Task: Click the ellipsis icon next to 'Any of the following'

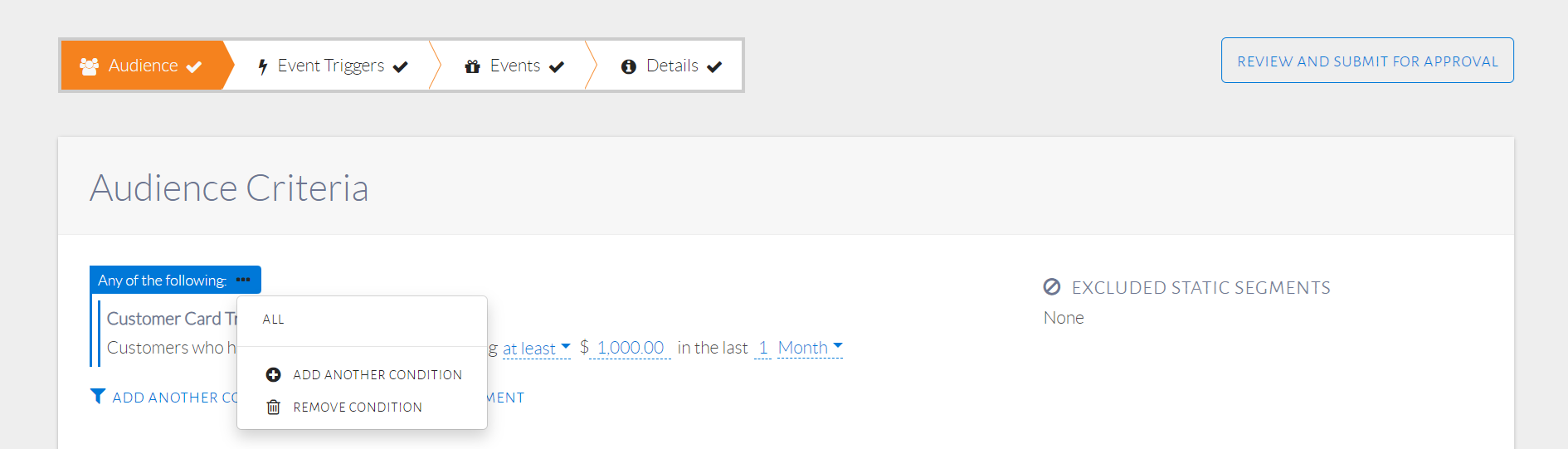Action: (x=243, y=280)
